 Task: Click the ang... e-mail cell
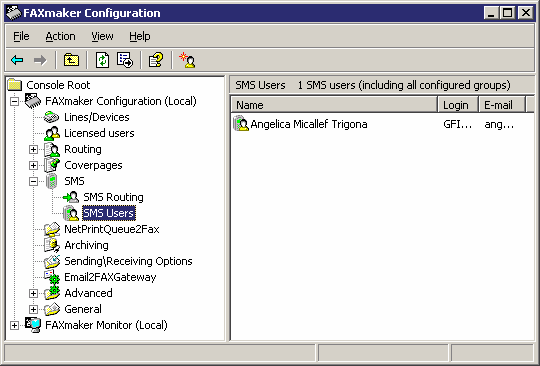click(x=499, y=124)
